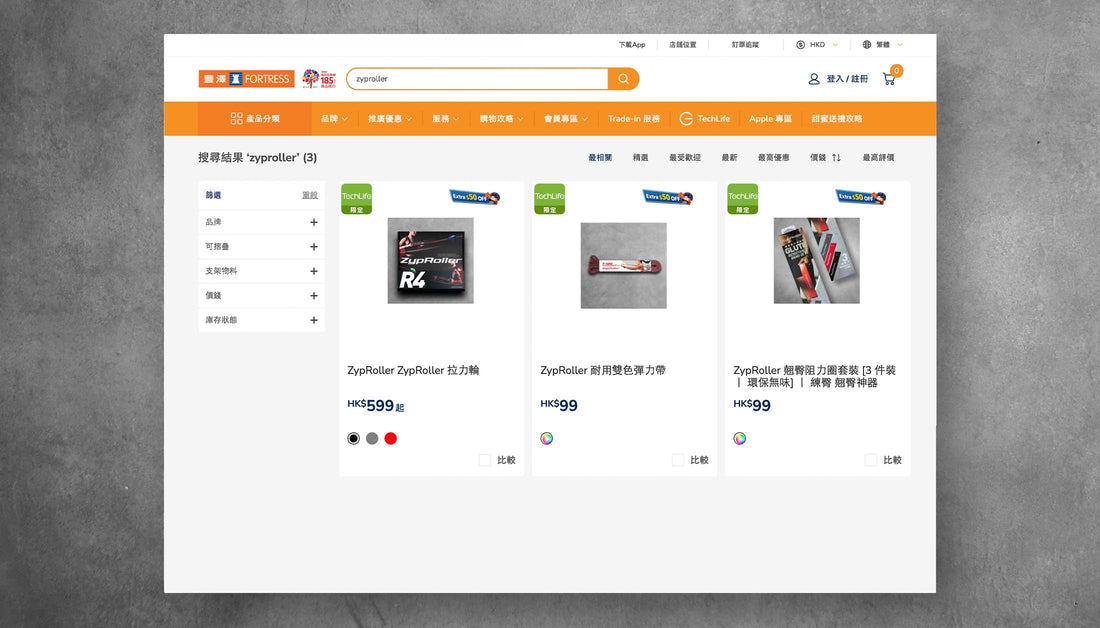Expand the 品牌 filter section
Image resolution: width=1100 pixels, height=628 pixels.
coord(313,222)
